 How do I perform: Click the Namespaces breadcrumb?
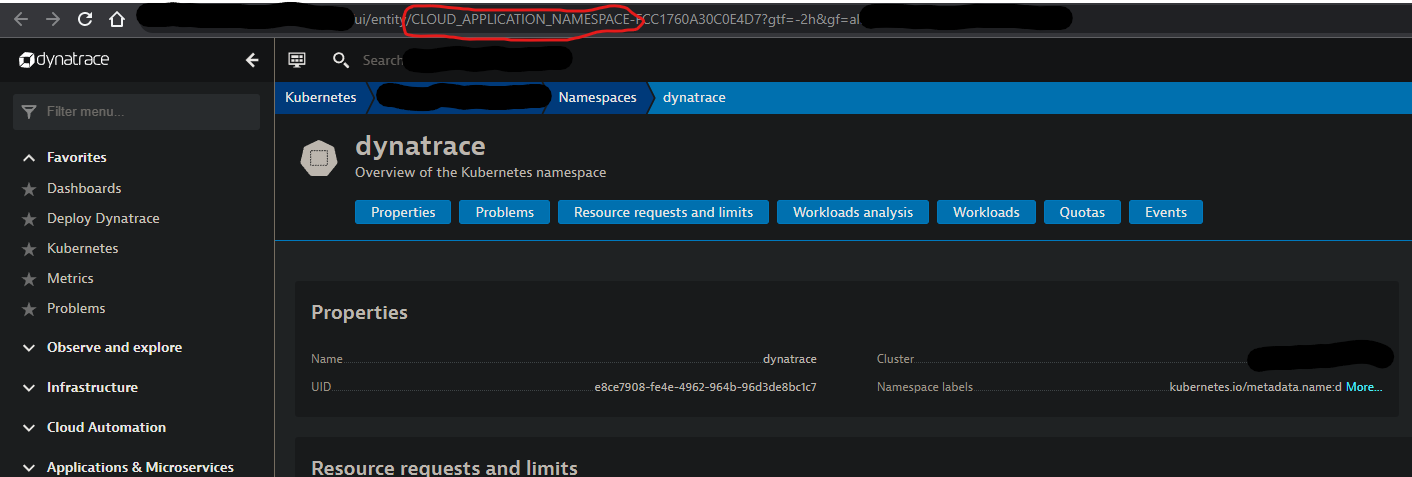pyautogui.click(x=597, y=97)
